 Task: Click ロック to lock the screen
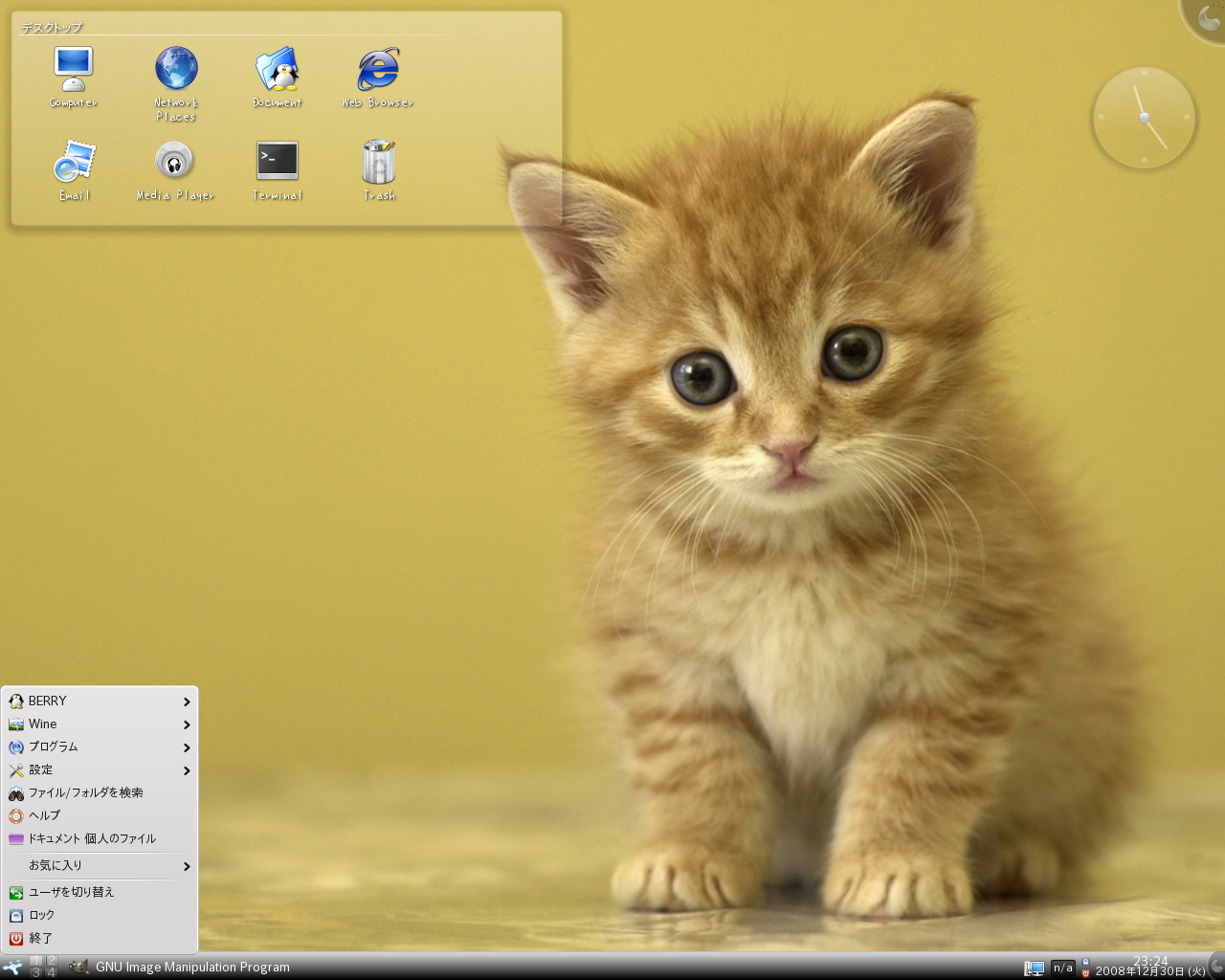pyautogui.click(x=100, y=916)
